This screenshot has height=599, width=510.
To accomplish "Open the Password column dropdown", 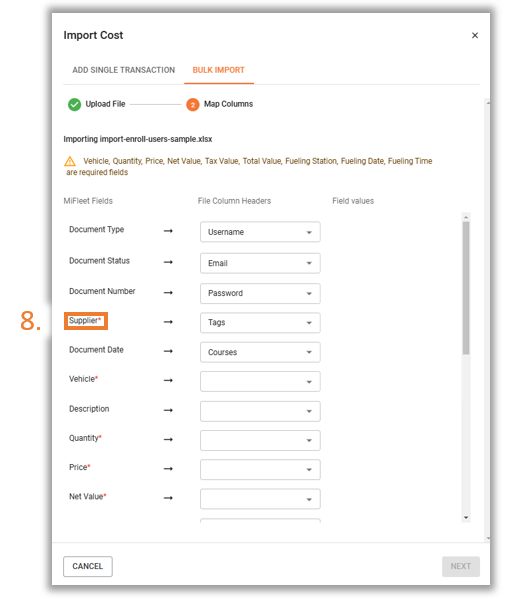I will 260,293.
